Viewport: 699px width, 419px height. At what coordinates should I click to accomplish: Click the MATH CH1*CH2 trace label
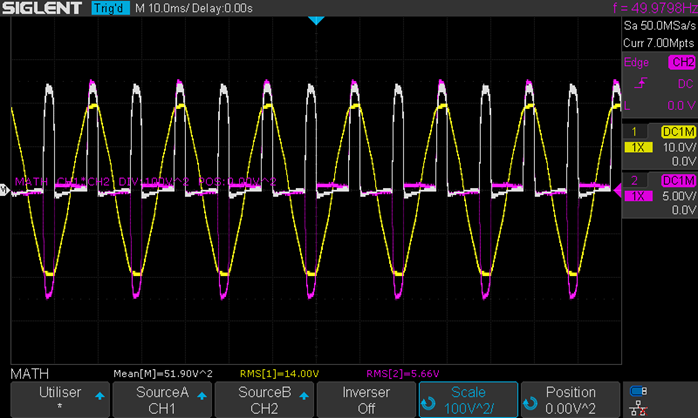(x=145, y=182)
